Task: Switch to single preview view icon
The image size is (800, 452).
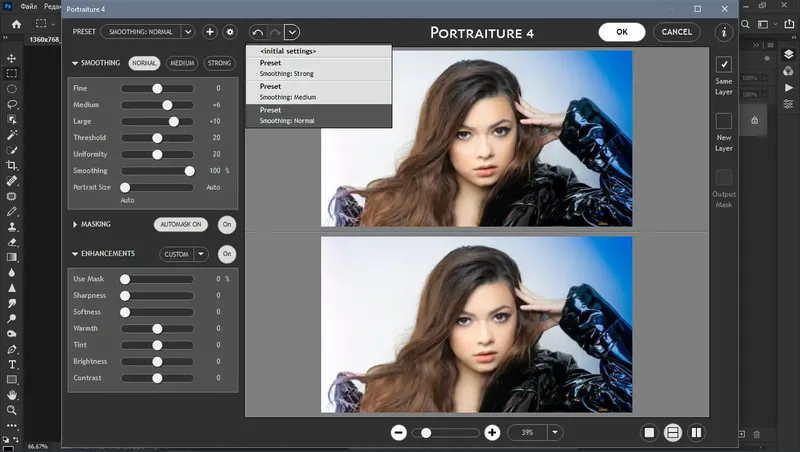Action: (x=649, y=432)
